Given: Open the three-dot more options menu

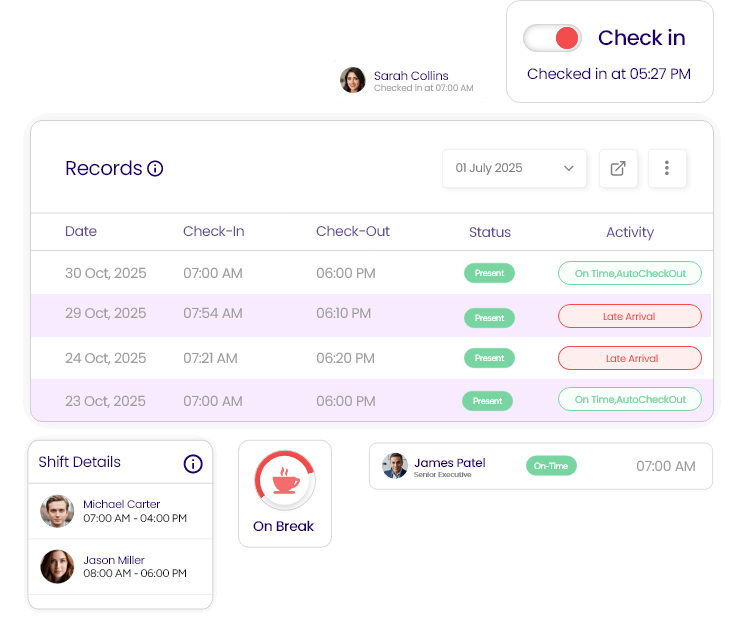Looking at the screenshot, I should pyautogui.click(x=667, y=168).
